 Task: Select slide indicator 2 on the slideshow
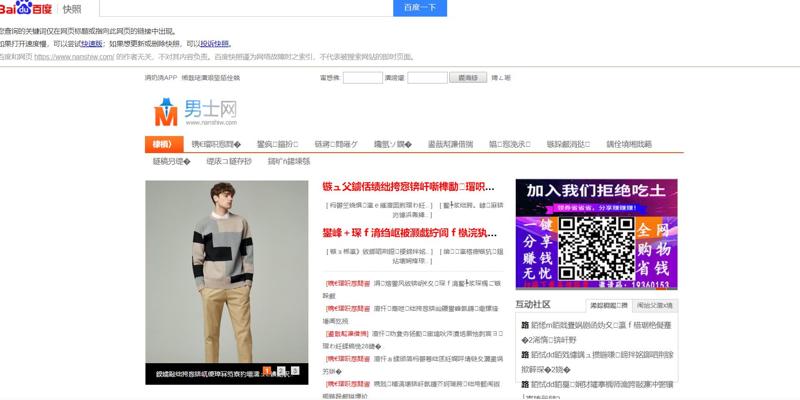(281, 370)
